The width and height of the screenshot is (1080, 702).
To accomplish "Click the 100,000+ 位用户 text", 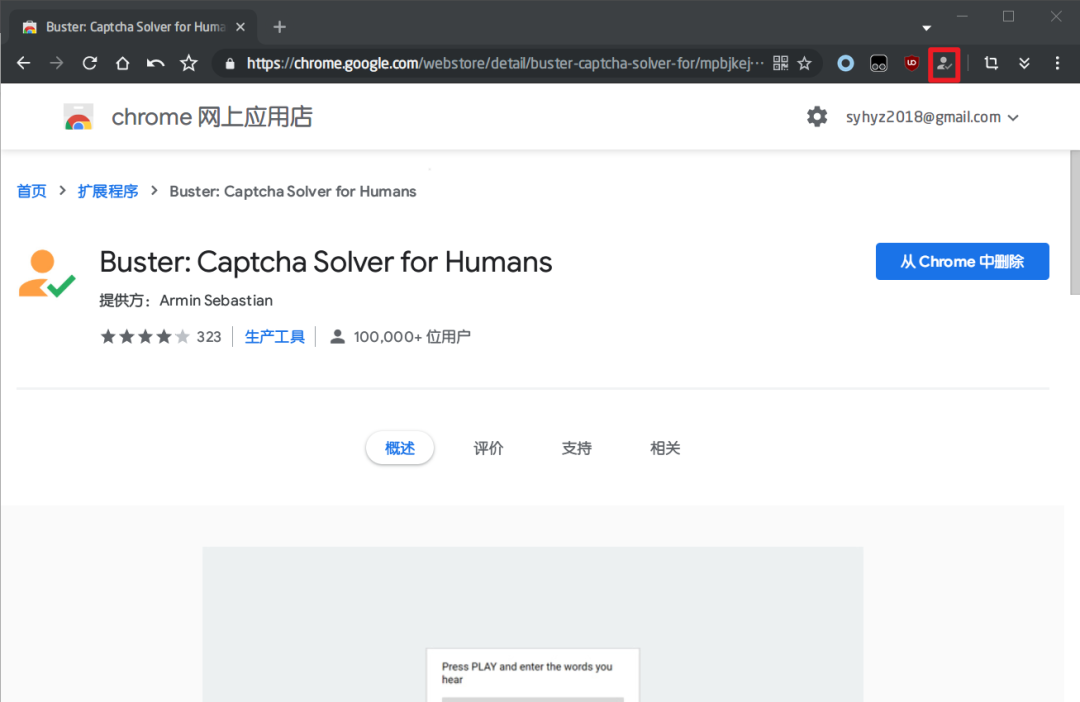I will [412, 337].
